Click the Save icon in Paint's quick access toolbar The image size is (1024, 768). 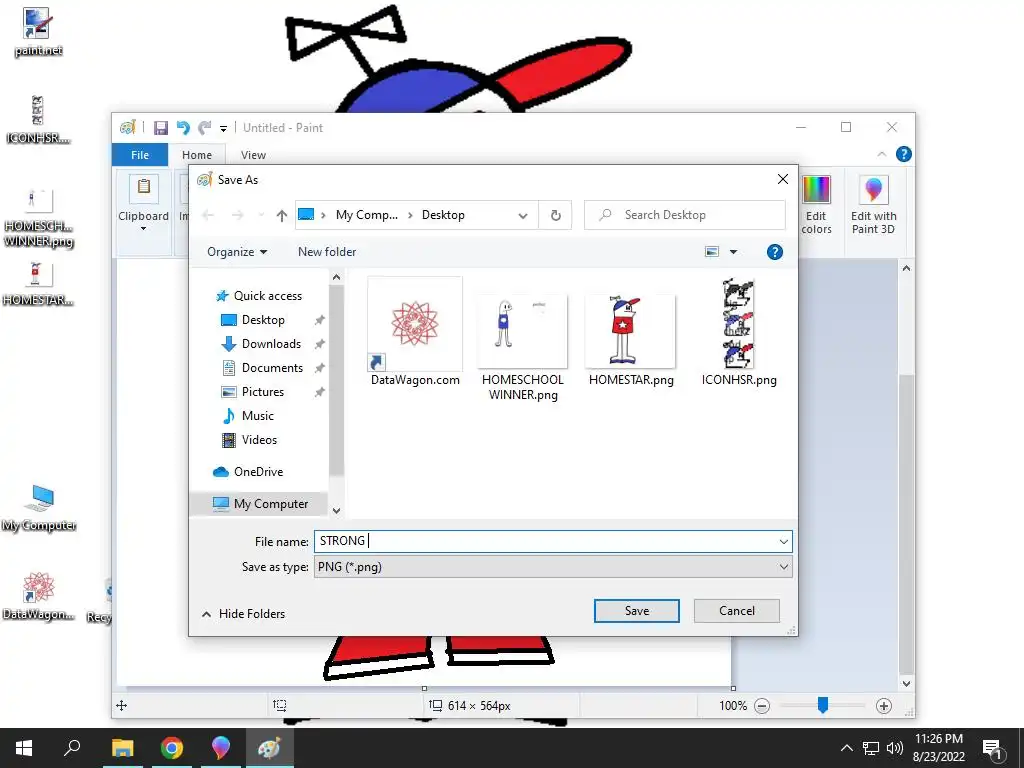pyautogui.click(x=161, y=128)
